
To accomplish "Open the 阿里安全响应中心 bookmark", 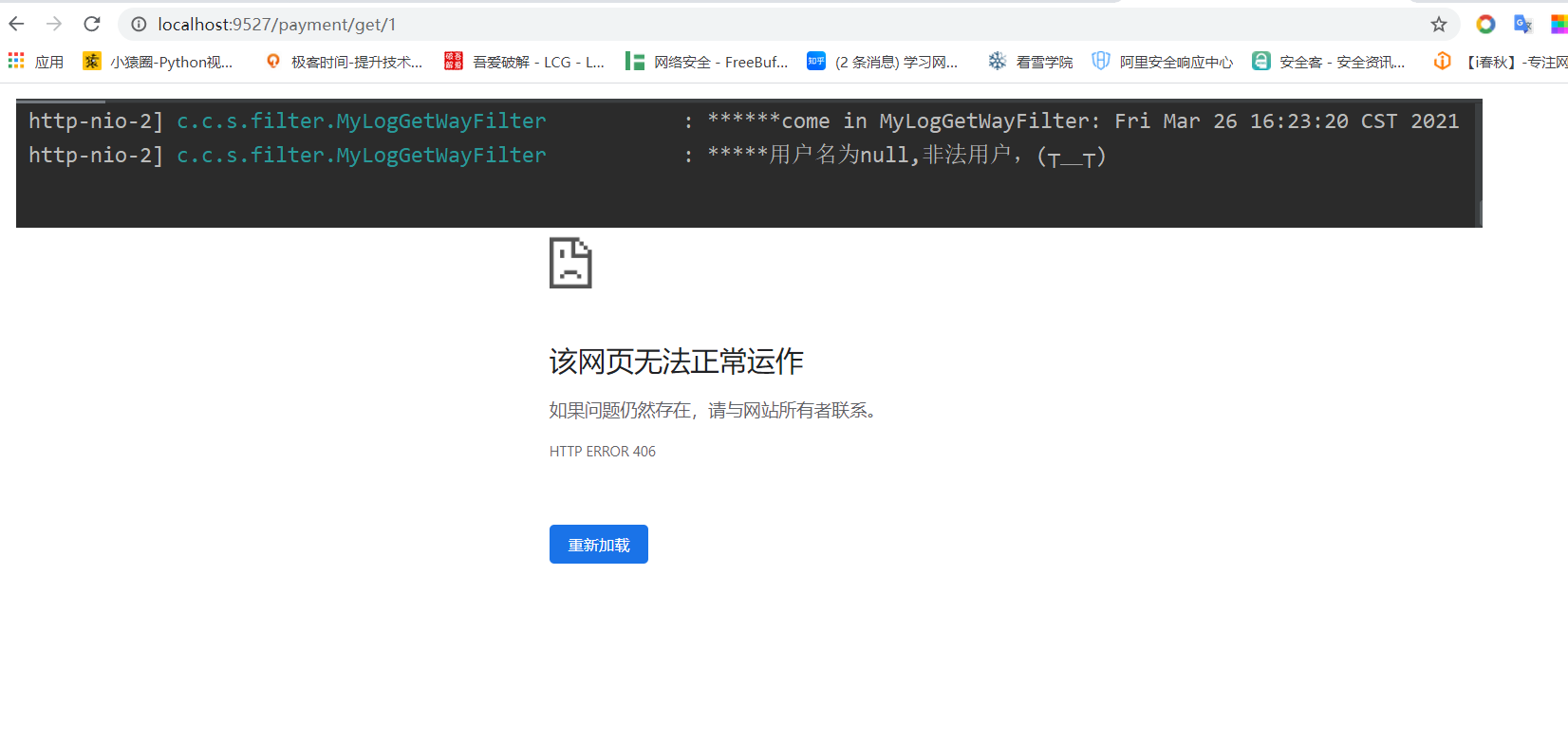I will pos(1163,62).
